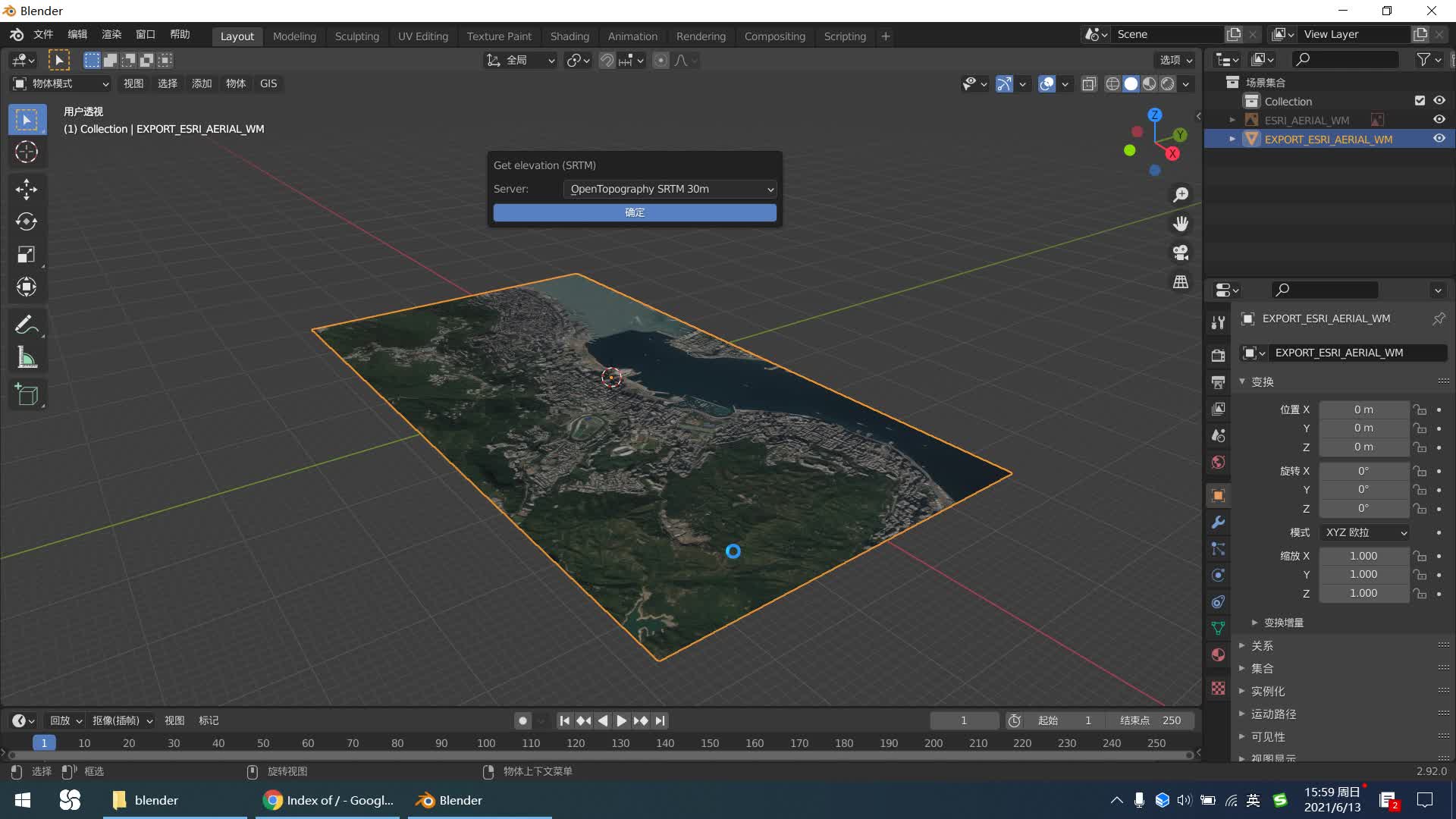This screenshot has width=1456, height=819.
Task: Open the Modifiers wrench properties tab
Action: point(1218,522)
